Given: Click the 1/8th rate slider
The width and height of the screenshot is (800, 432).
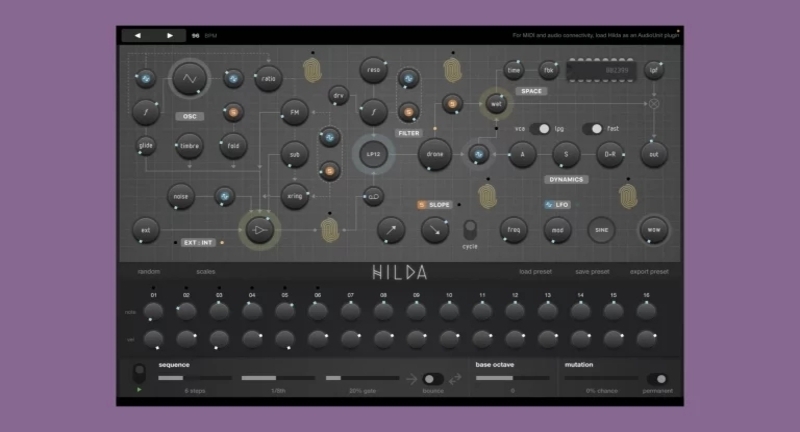Looking at the screenshot, I should pyautogui.click(x=278, y=378).
